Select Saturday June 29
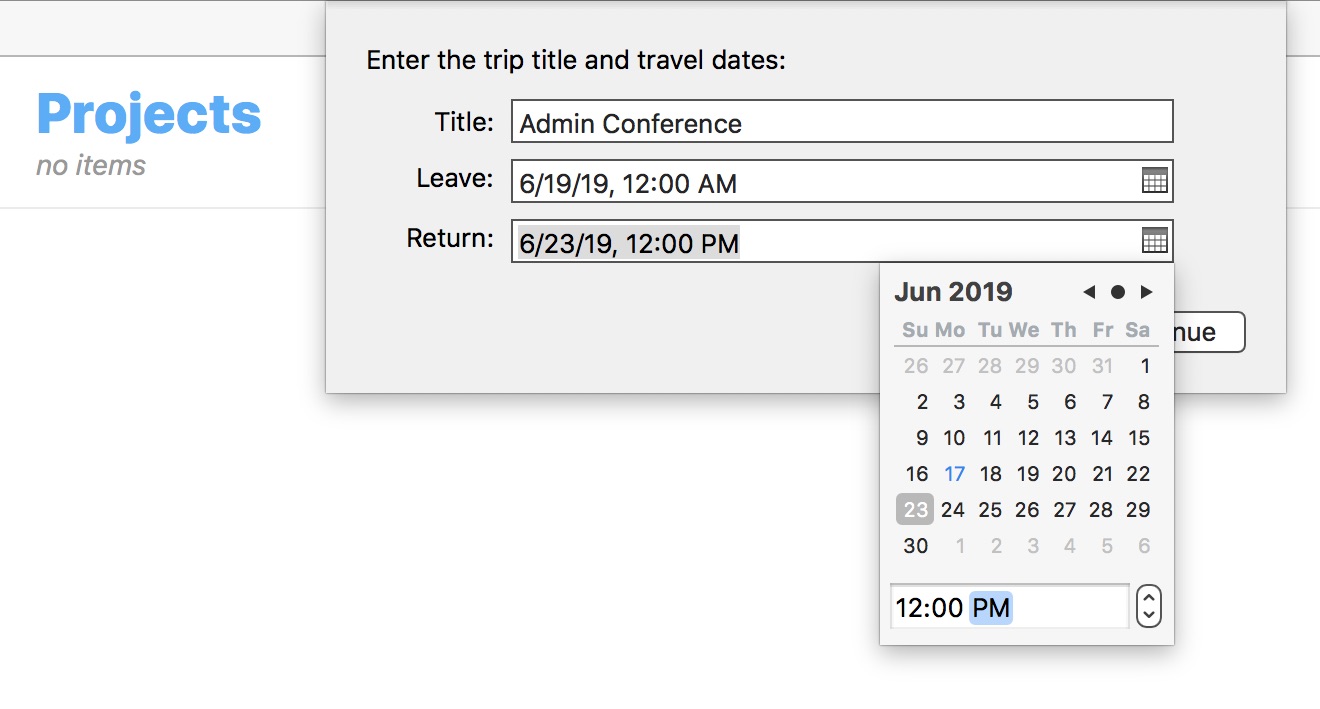Image resolution: width=1320 pixels, height=709 pixels. [1138, 510]
